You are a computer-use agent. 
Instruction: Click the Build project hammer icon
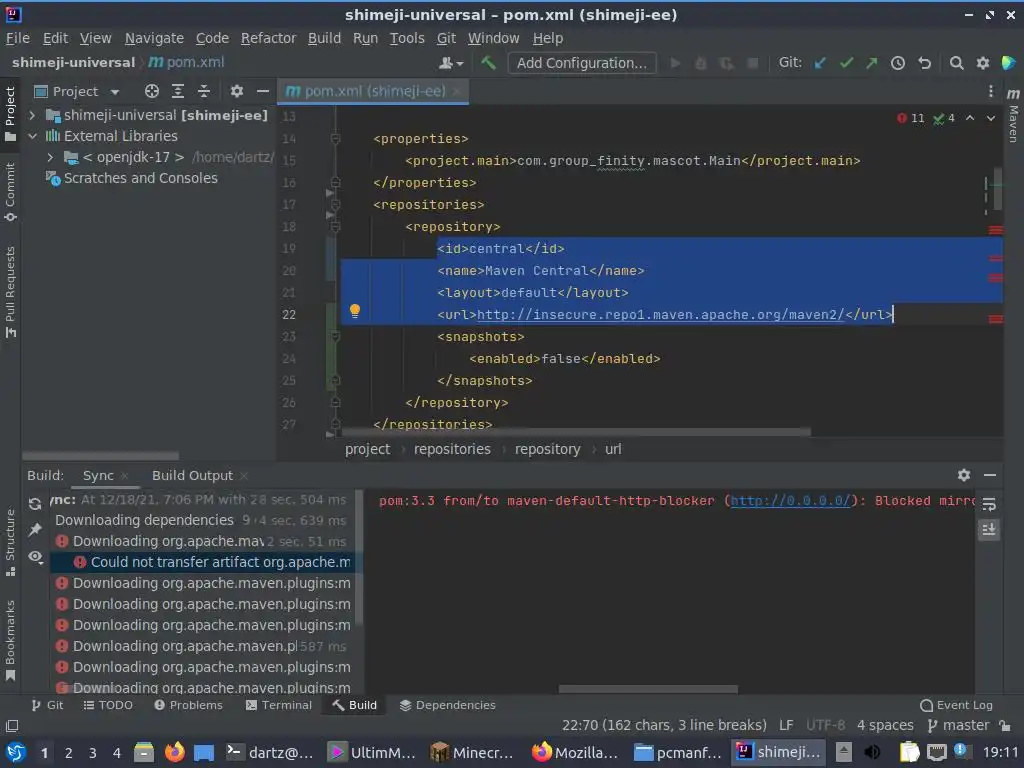488,63
